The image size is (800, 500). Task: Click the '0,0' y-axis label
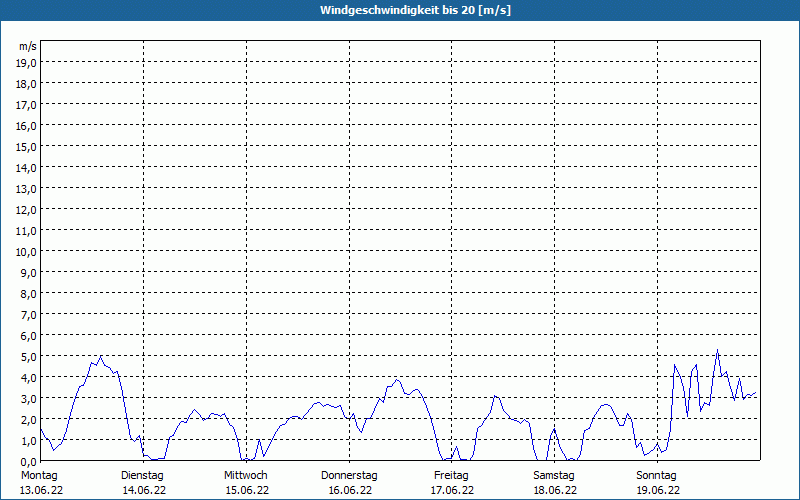click(x=29, y=461)
